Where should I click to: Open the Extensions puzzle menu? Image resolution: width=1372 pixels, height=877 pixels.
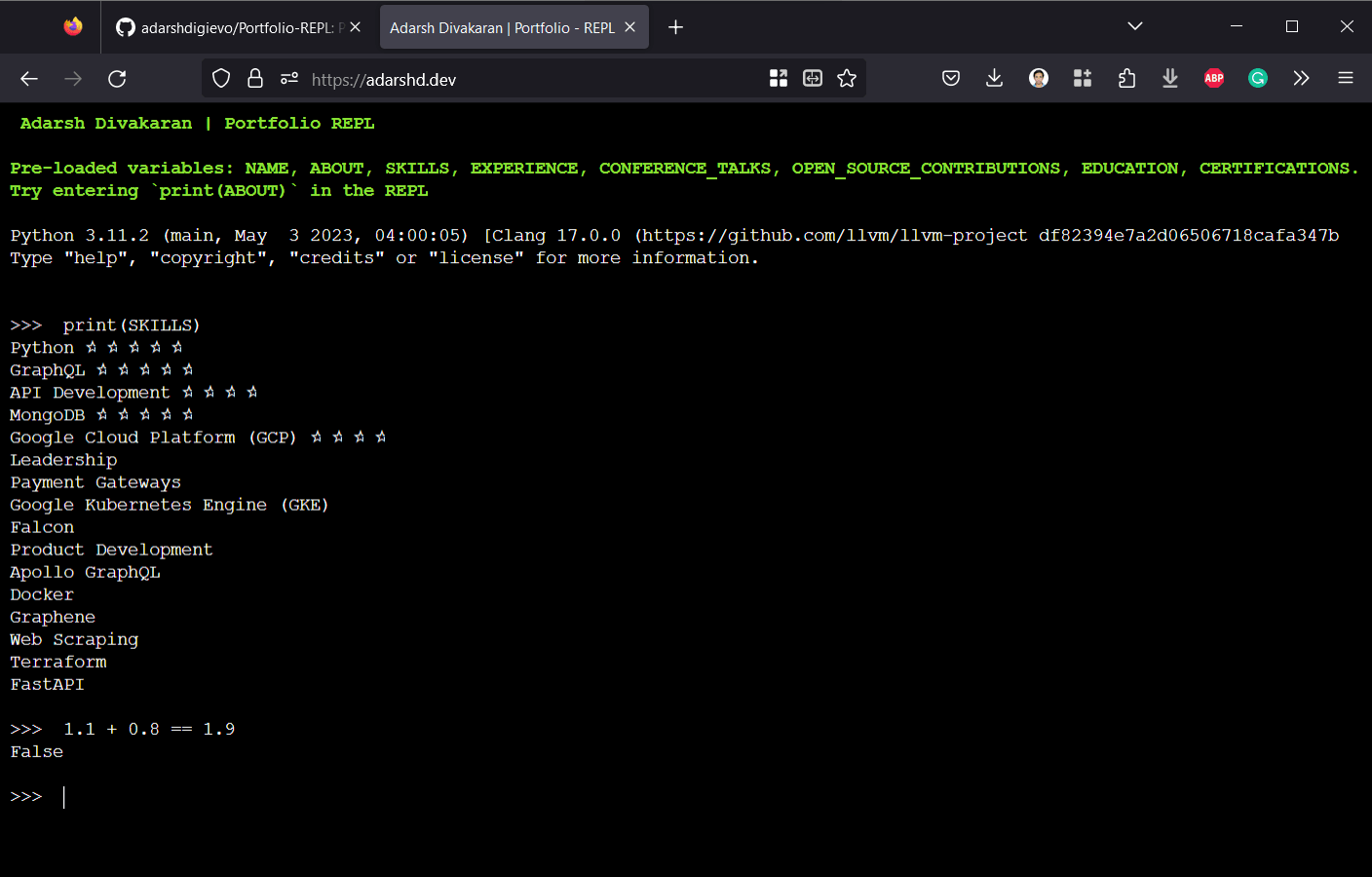coord(1126,79)
